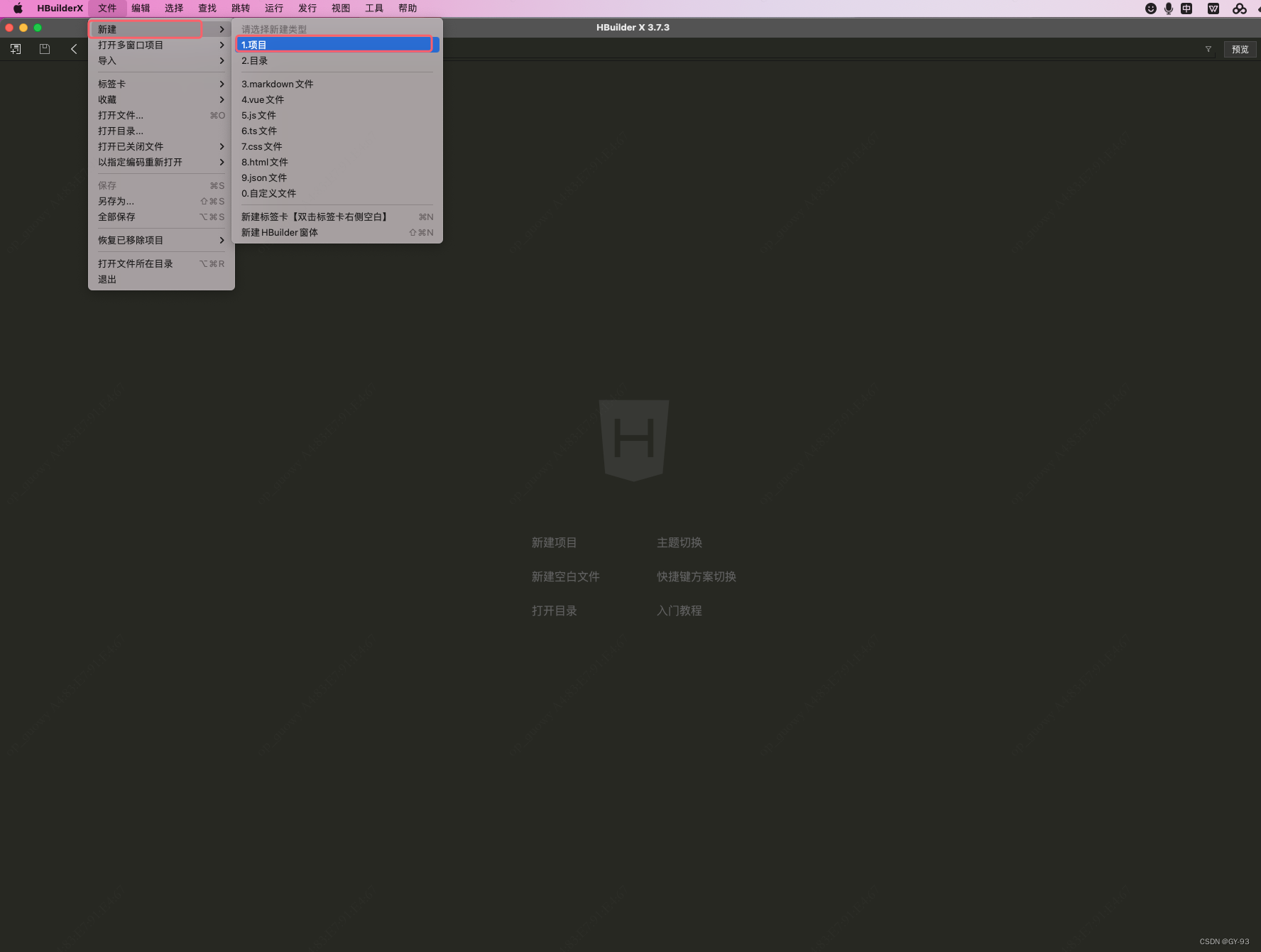Open the 帮助 menu
This screenshot has height=952, width=1261.
(408, 9)
